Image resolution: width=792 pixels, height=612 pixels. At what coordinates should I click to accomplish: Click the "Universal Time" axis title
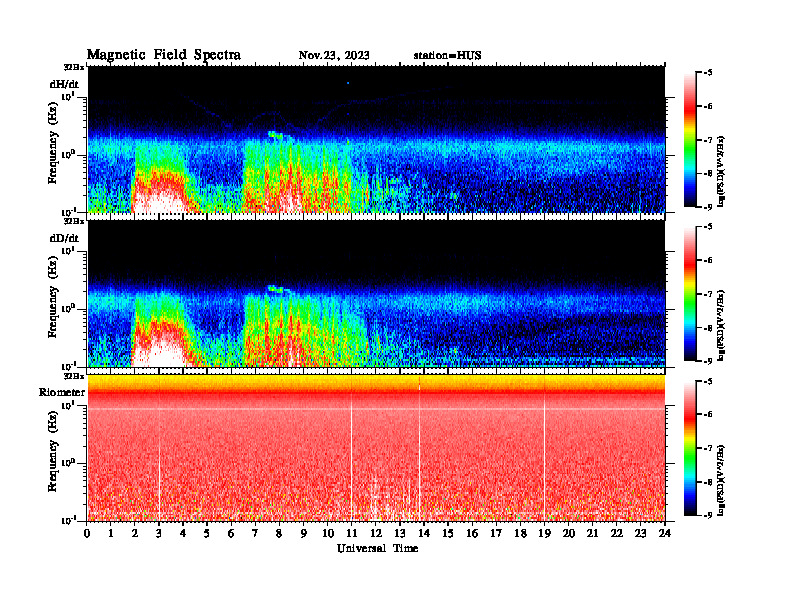click(x=377, y=548)
